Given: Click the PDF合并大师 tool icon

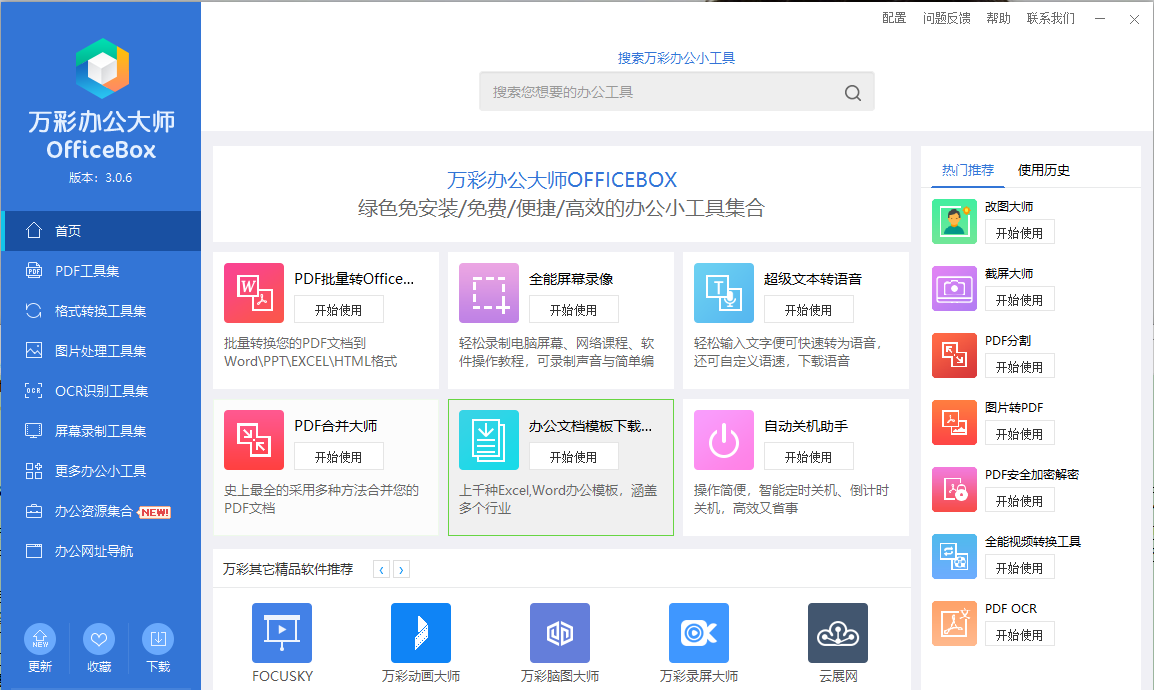Looking at the screenshot, I should click(x=254, y=440).
